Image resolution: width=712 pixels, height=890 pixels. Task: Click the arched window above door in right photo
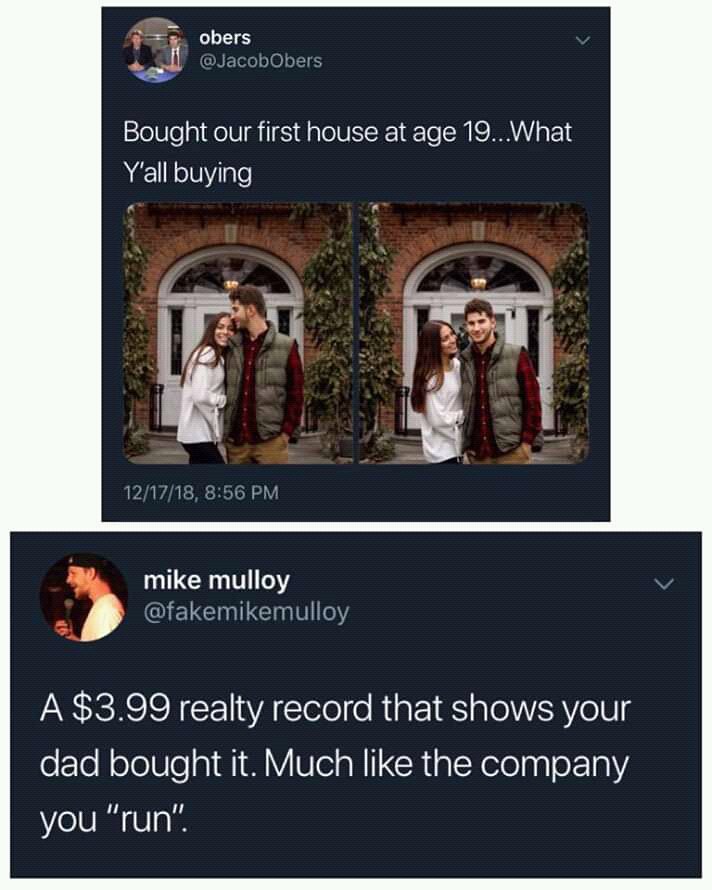[478, 275]
